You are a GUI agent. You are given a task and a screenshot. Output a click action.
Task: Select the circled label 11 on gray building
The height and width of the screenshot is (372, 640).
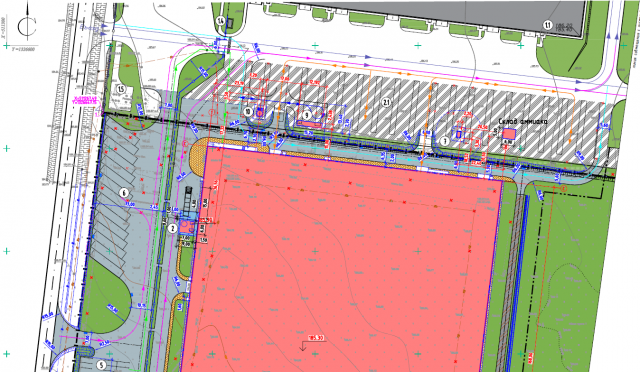548,25
